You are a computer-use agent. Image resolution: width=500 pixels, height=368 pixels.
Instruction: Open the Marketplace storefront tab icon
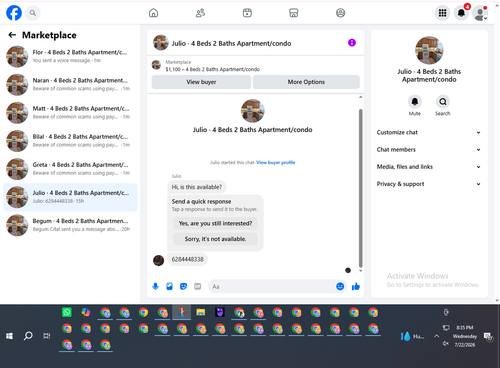[294, 13]
